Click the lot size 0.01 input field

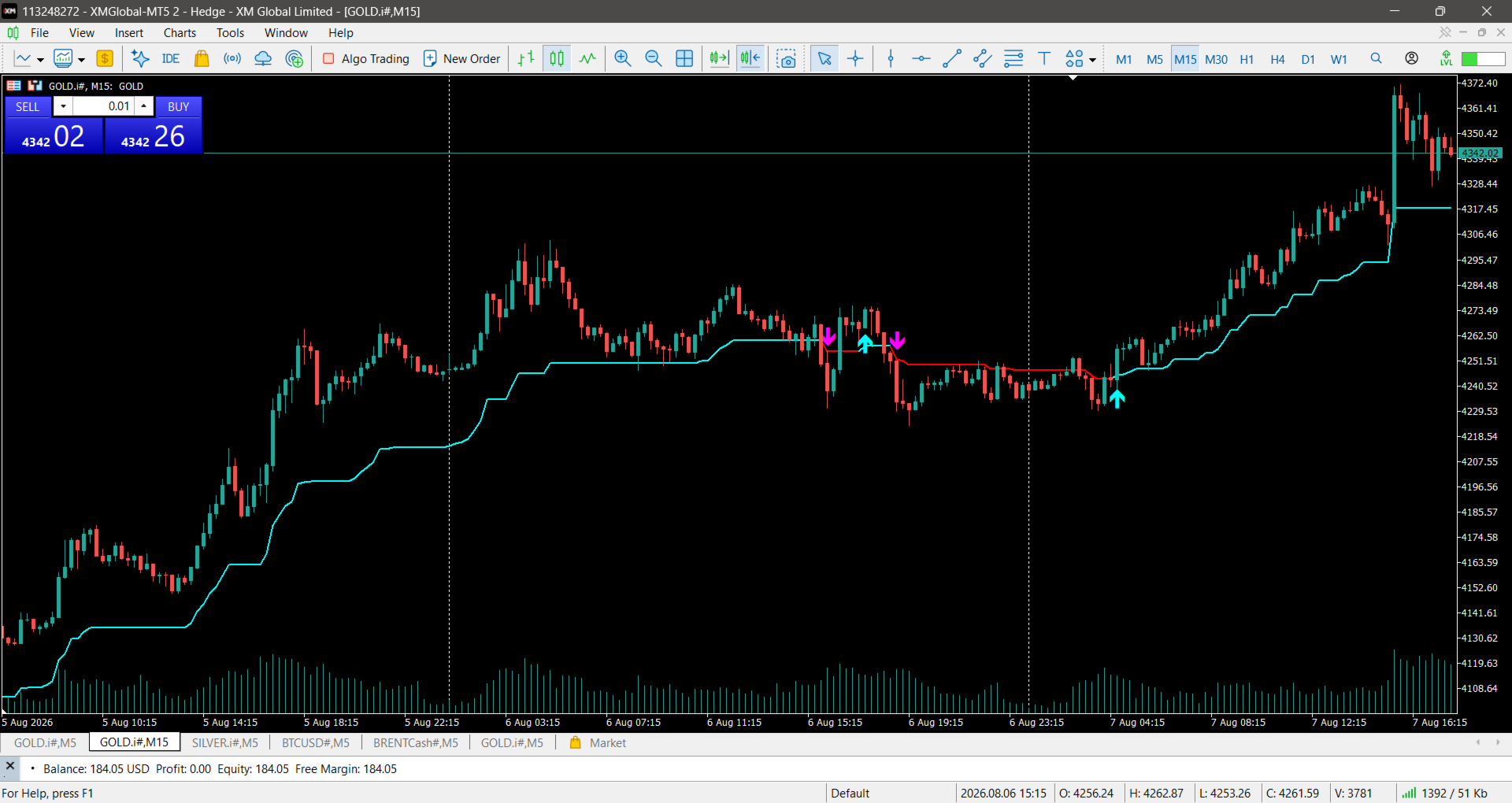click(104, 106)
